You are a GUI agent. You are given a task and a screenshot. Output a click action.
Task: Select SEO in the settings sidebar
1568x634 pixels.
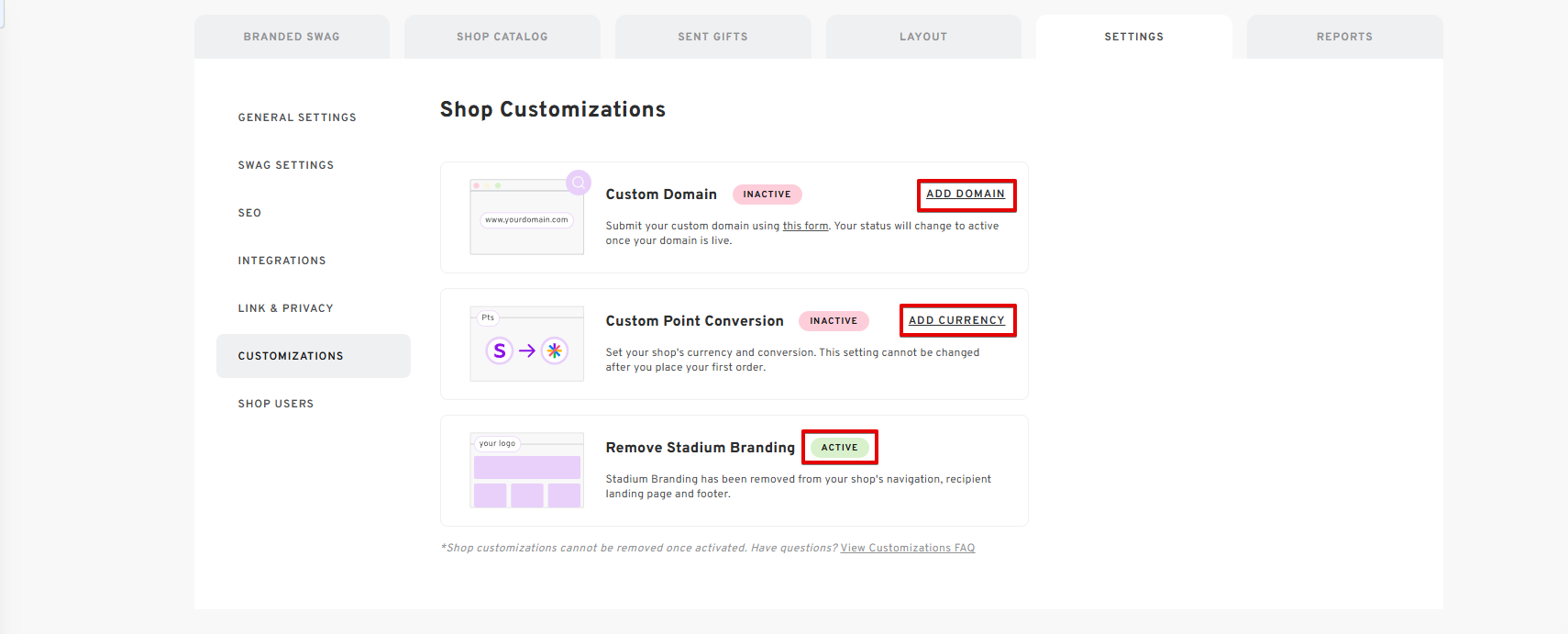click(x=249, y=213)
